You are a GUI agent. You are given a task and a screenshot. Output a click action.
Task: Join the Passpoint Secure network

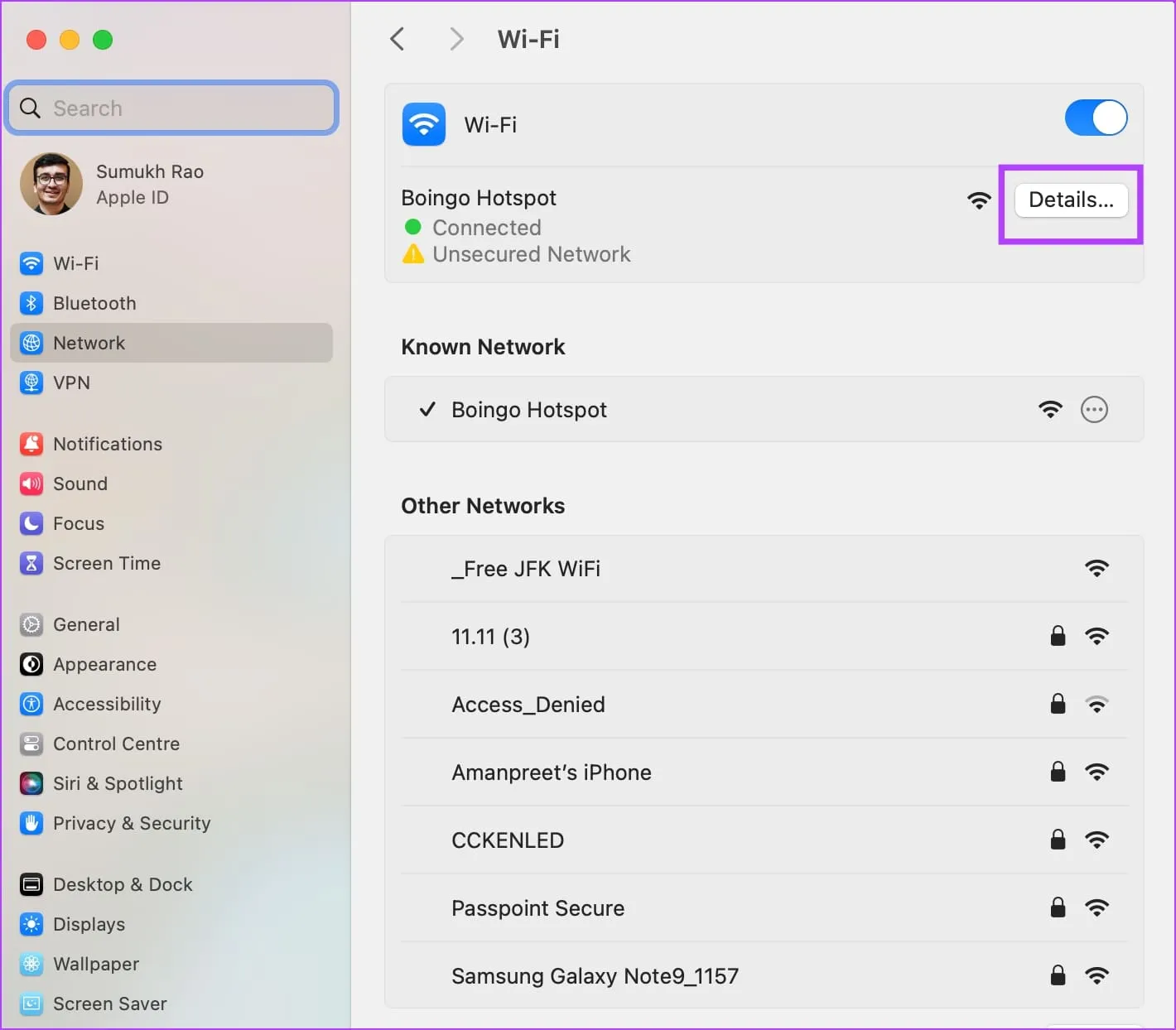pyautogui.click(x=537, y=908)
